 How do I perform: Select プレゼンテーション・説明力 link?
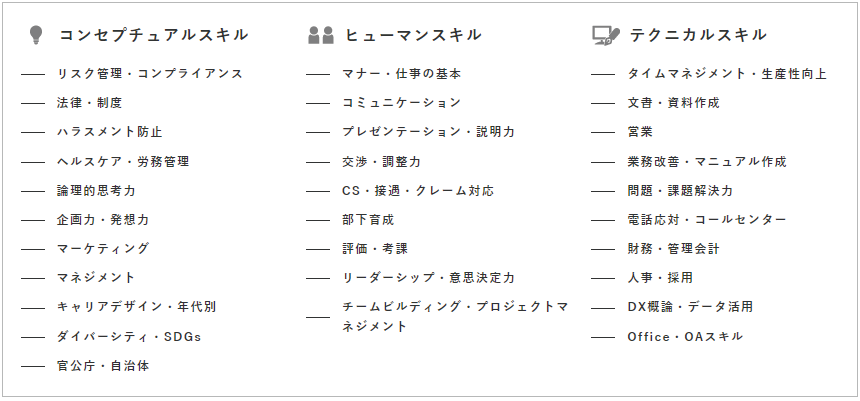coord(428,132)
